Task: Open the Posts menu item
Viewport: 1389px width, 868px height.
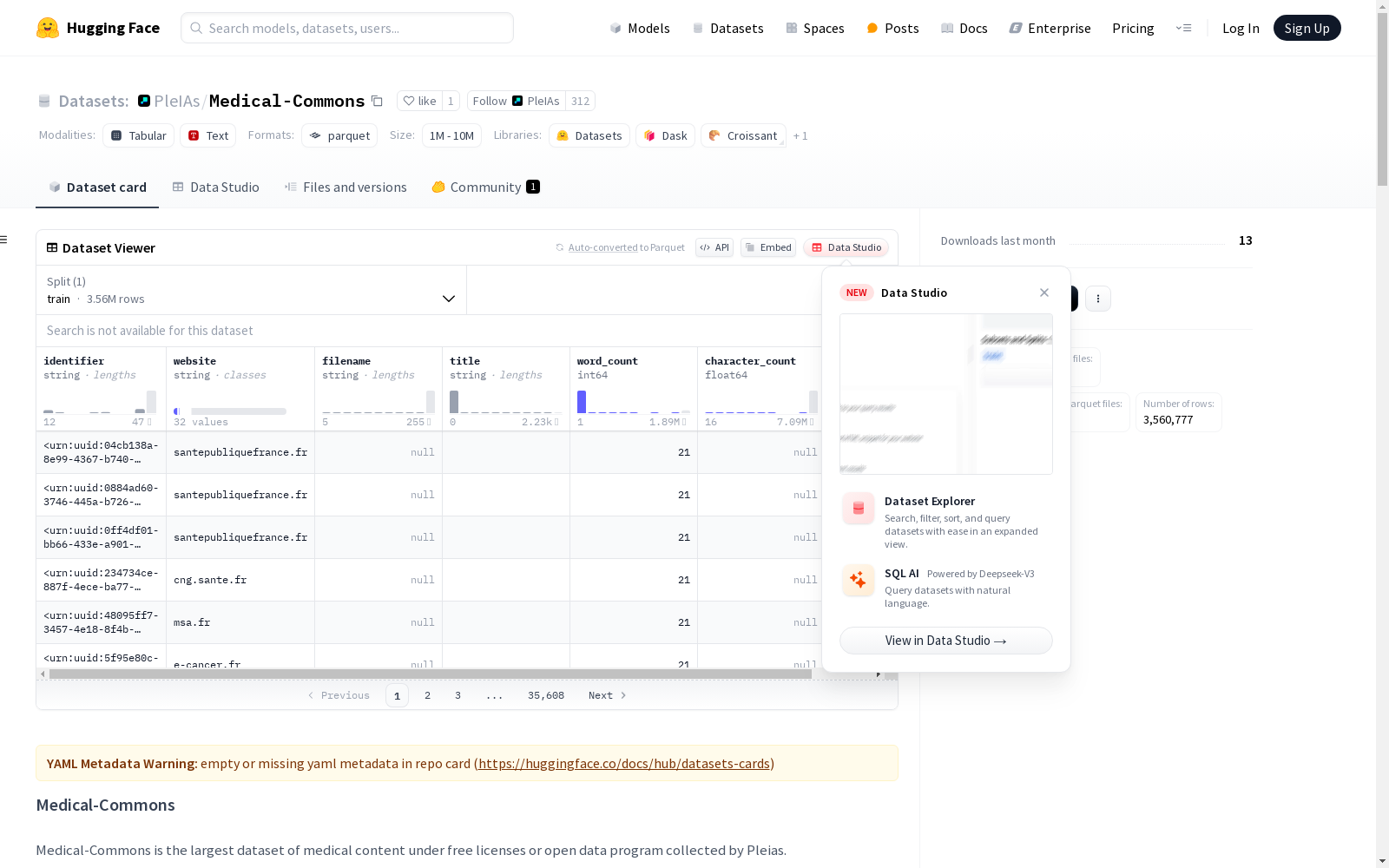Action: (x=892, y=28)
